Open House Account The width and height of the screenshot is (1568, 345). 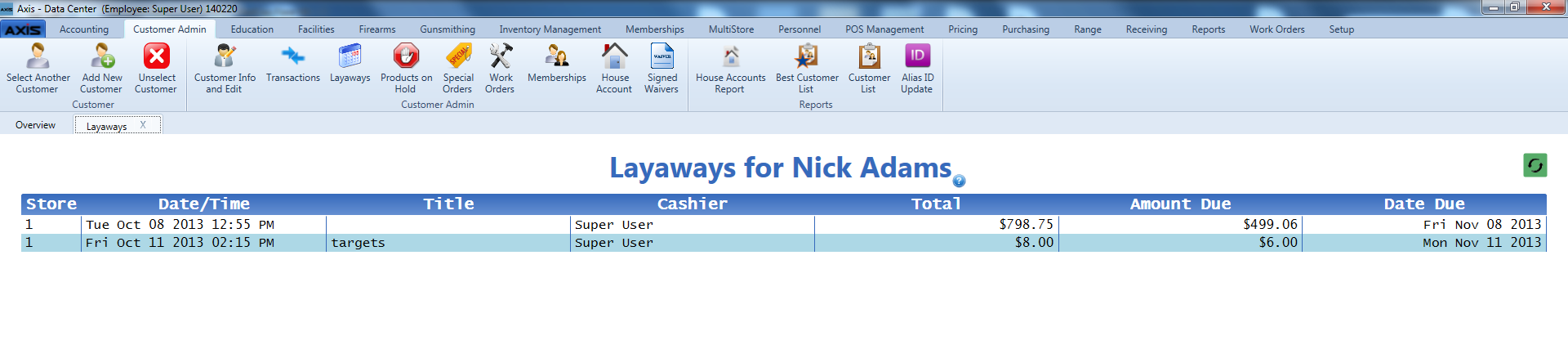[614, 69]
